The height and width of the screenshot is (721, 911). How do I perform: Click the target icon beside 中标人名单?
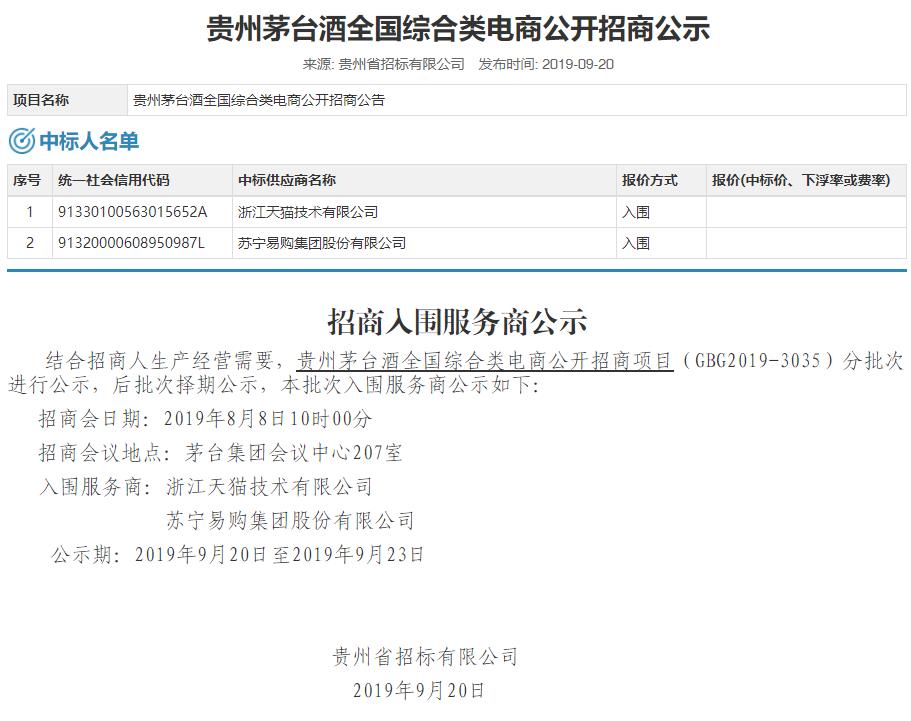click(x=21, y=141)
